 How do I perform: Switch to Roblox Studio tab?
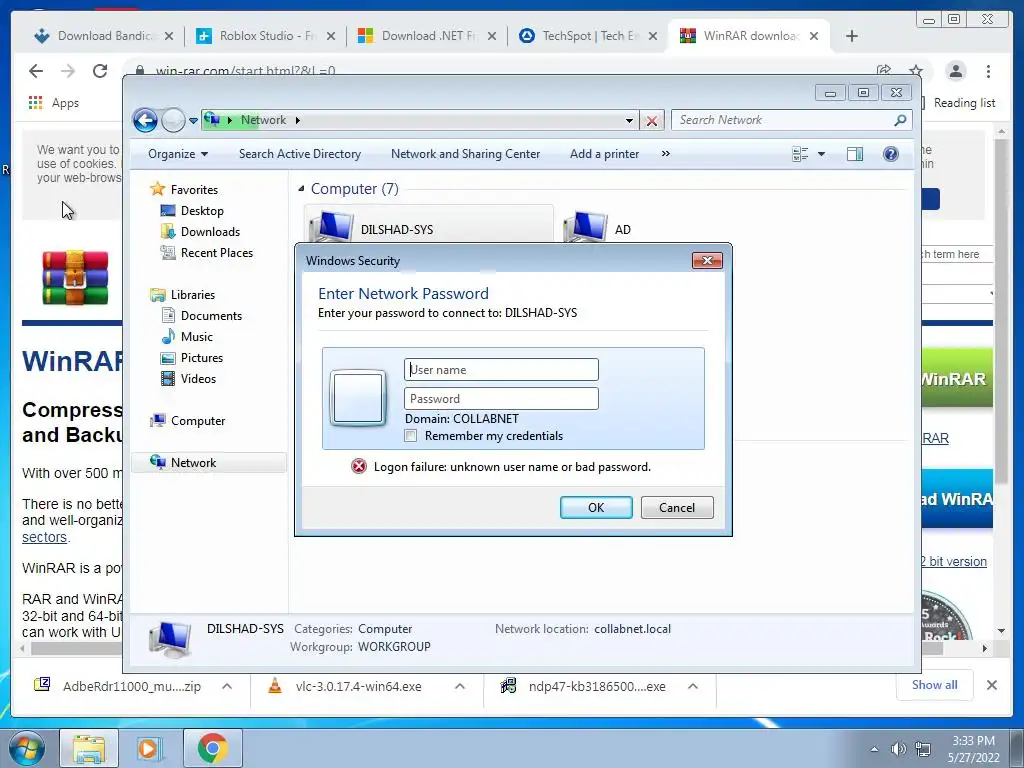pos(268,36)
